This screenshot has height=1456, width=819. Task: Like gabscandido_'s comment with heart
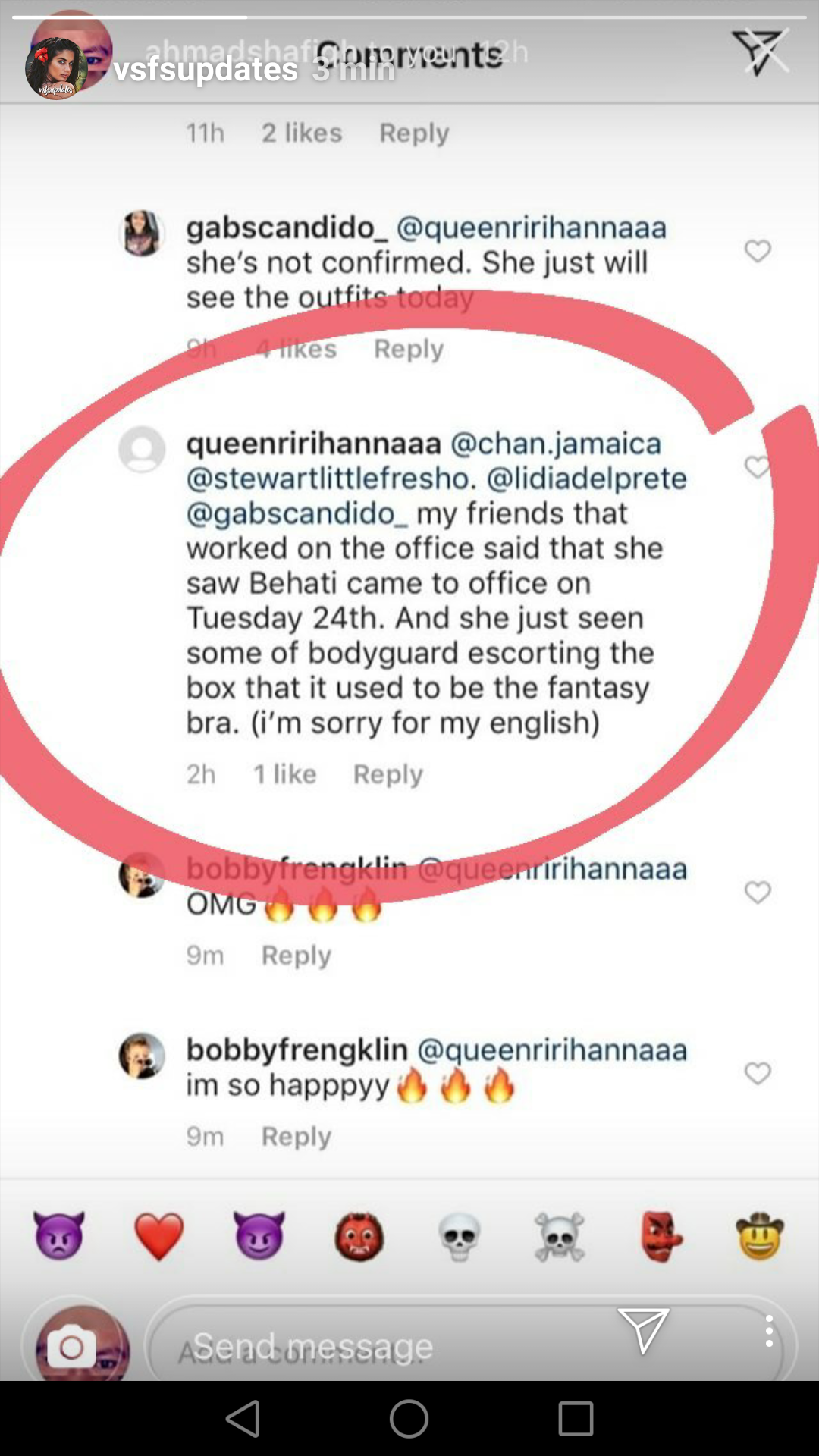(758, 251)
